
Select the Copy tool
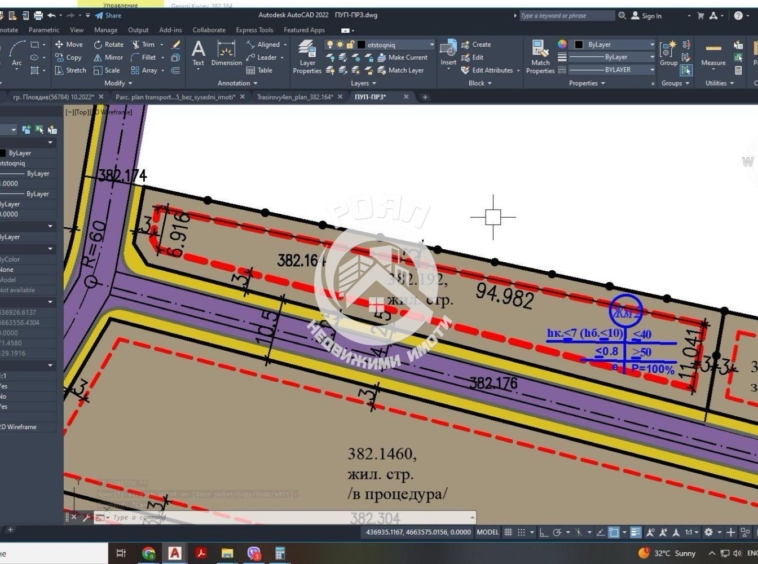tap(68, 58)
